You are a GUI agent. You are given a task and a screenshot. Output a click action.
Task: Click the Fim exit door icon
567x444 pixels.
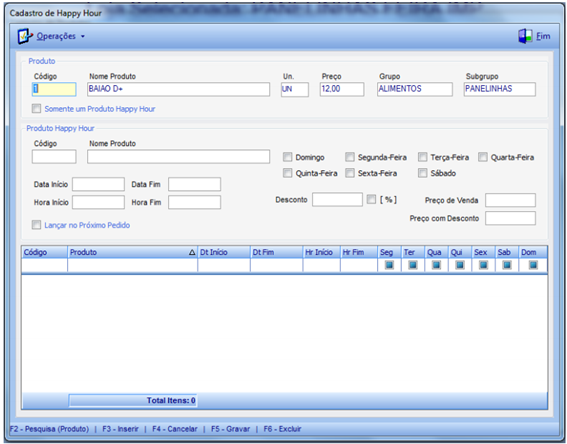point(525,36)
